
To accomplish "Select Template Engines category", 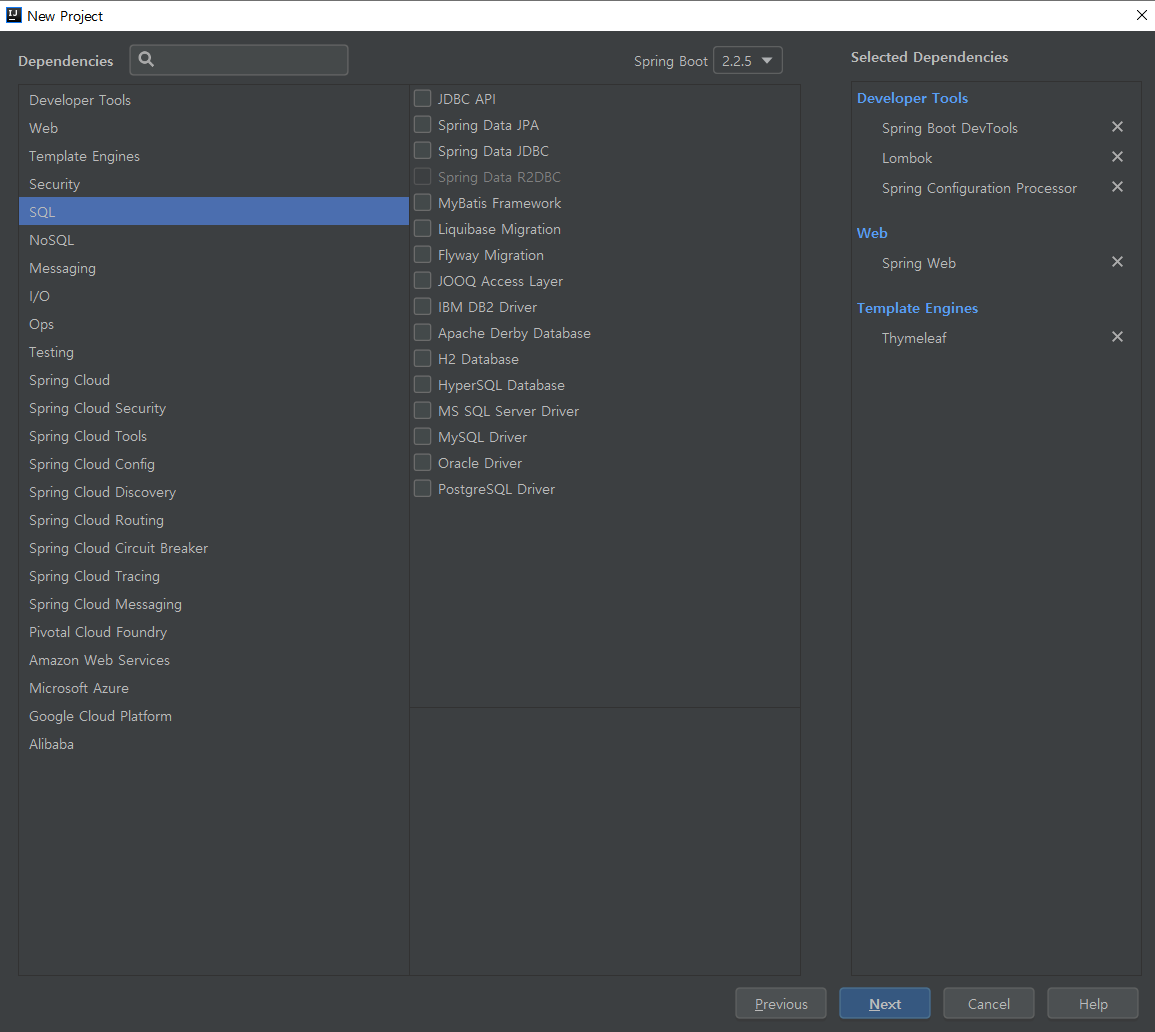I will point(214,155).
